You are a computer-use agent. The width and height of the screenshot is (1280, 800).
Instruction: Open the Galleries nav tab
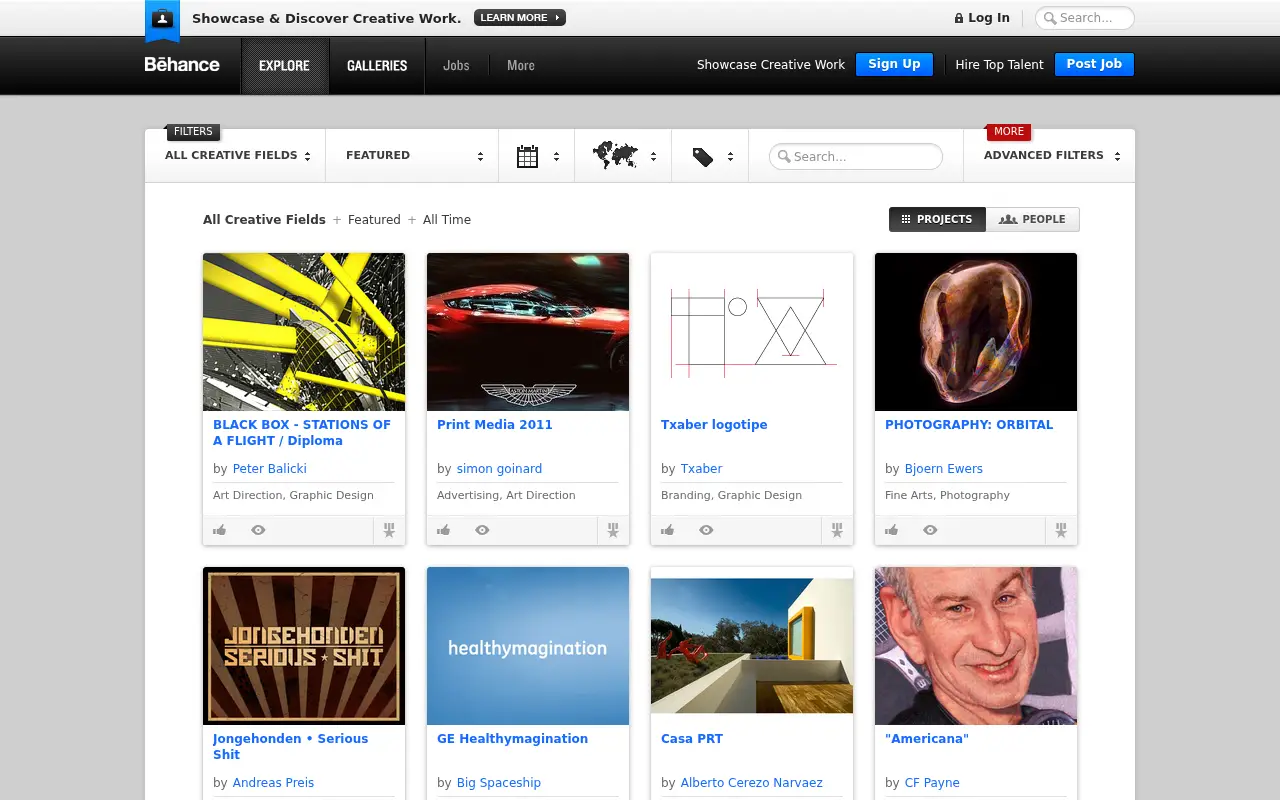(x=377, y=66)
